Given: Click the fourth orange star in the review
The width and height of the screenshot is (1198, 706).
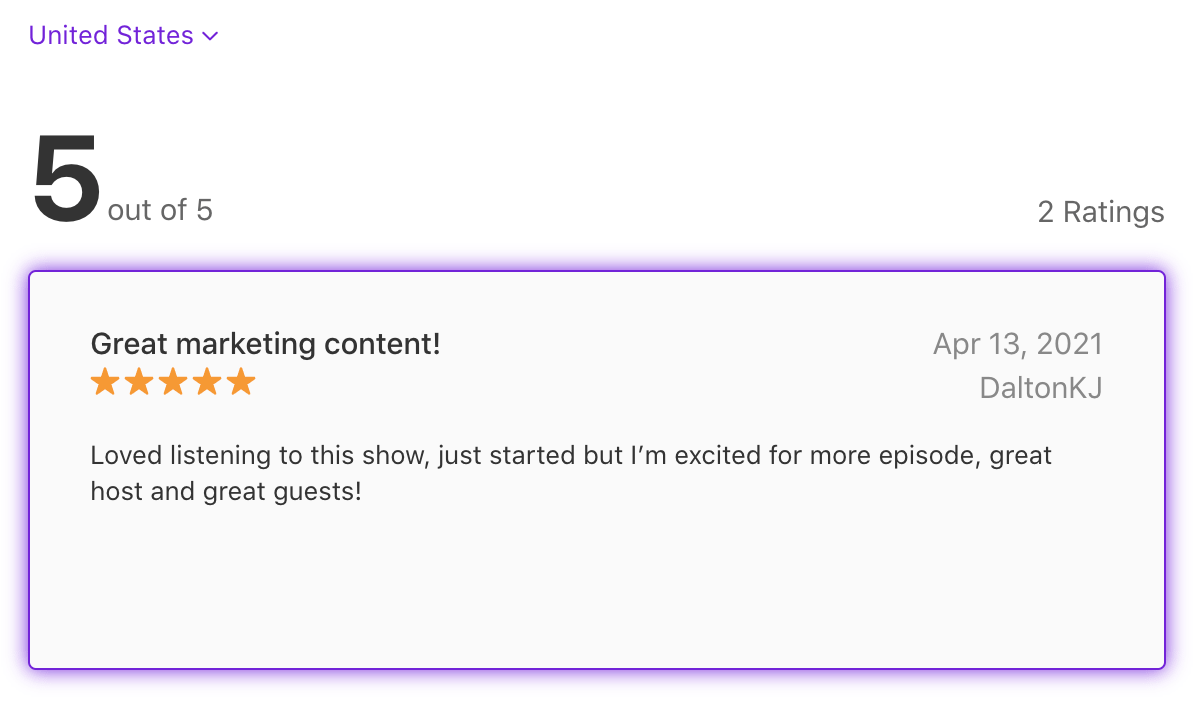Looking at the screenshot, I should point(207,382).
